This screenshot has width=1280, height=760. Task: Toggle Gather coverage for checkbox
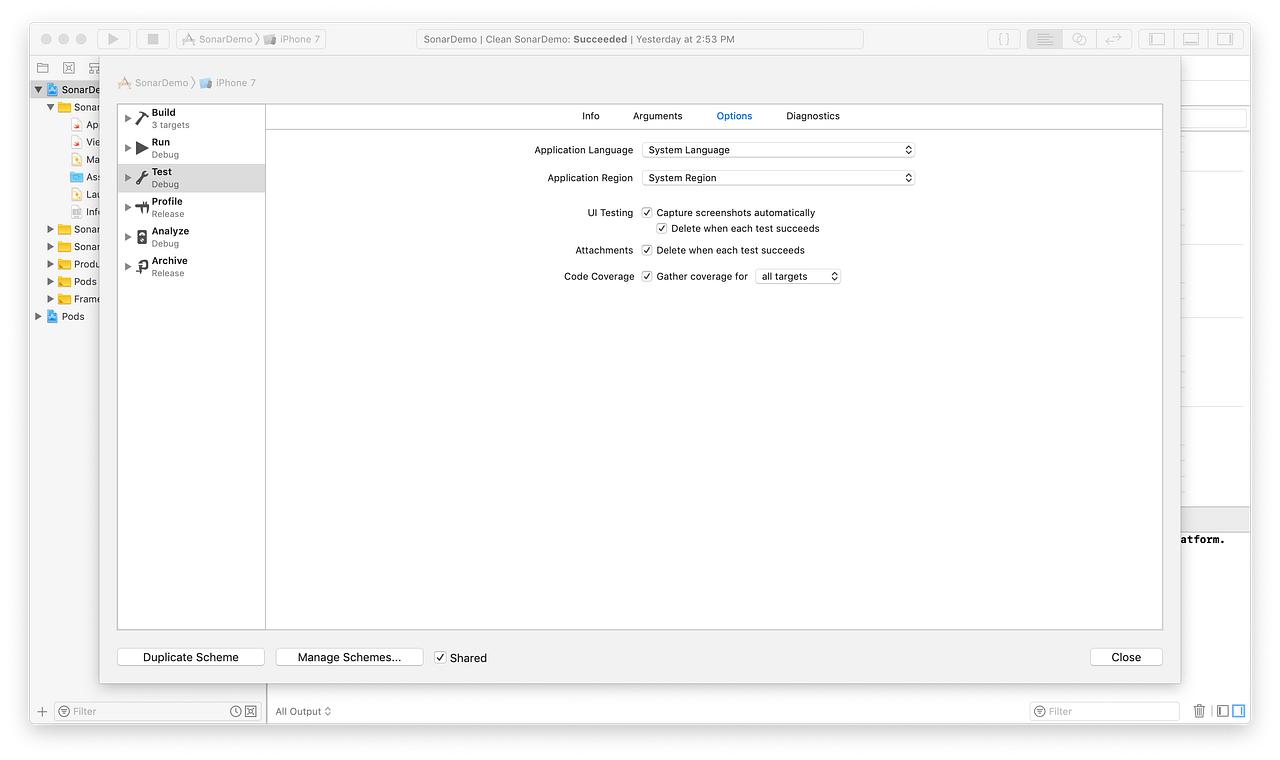click(646, 276)
